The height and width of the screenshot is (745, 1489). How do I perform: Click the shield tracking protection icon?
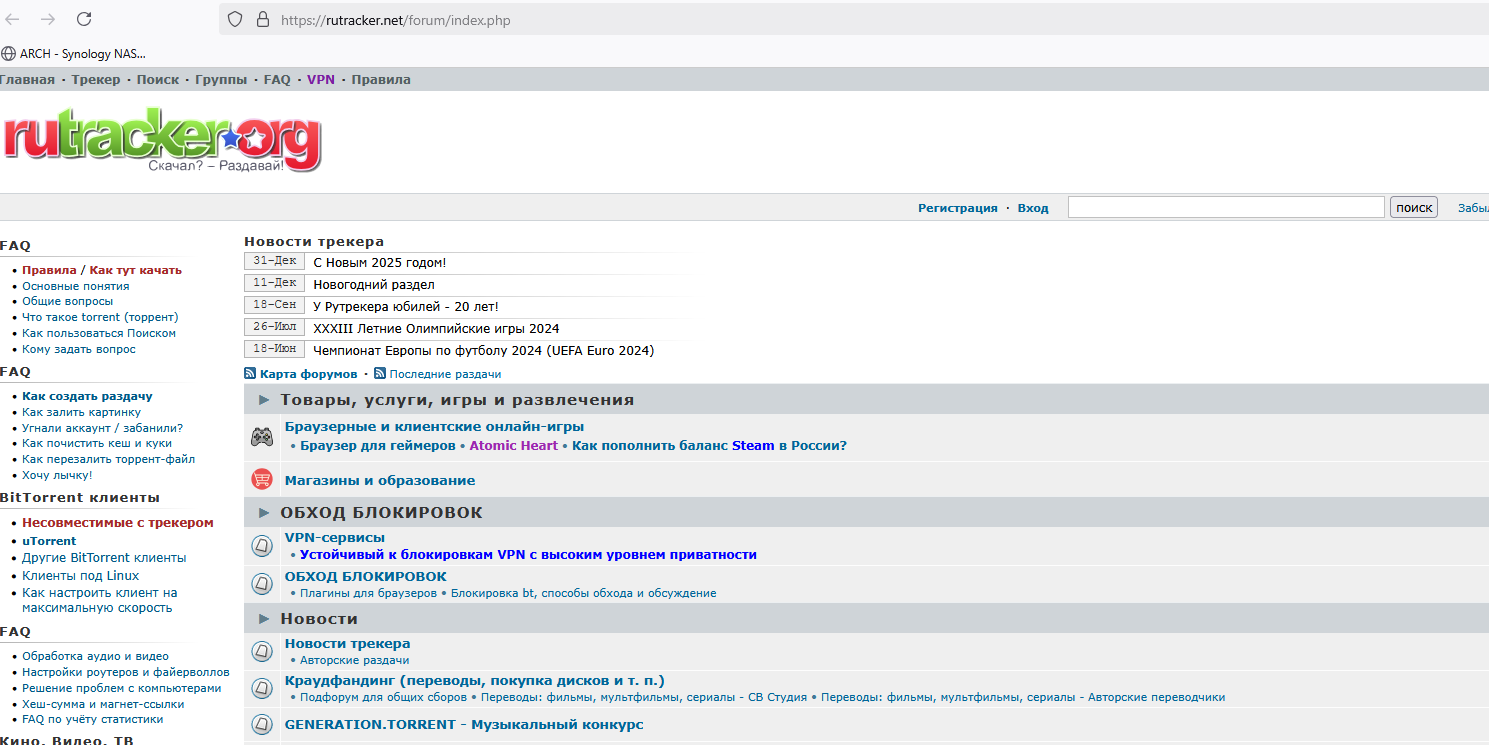pyautogui.click(x=236, y=19)
